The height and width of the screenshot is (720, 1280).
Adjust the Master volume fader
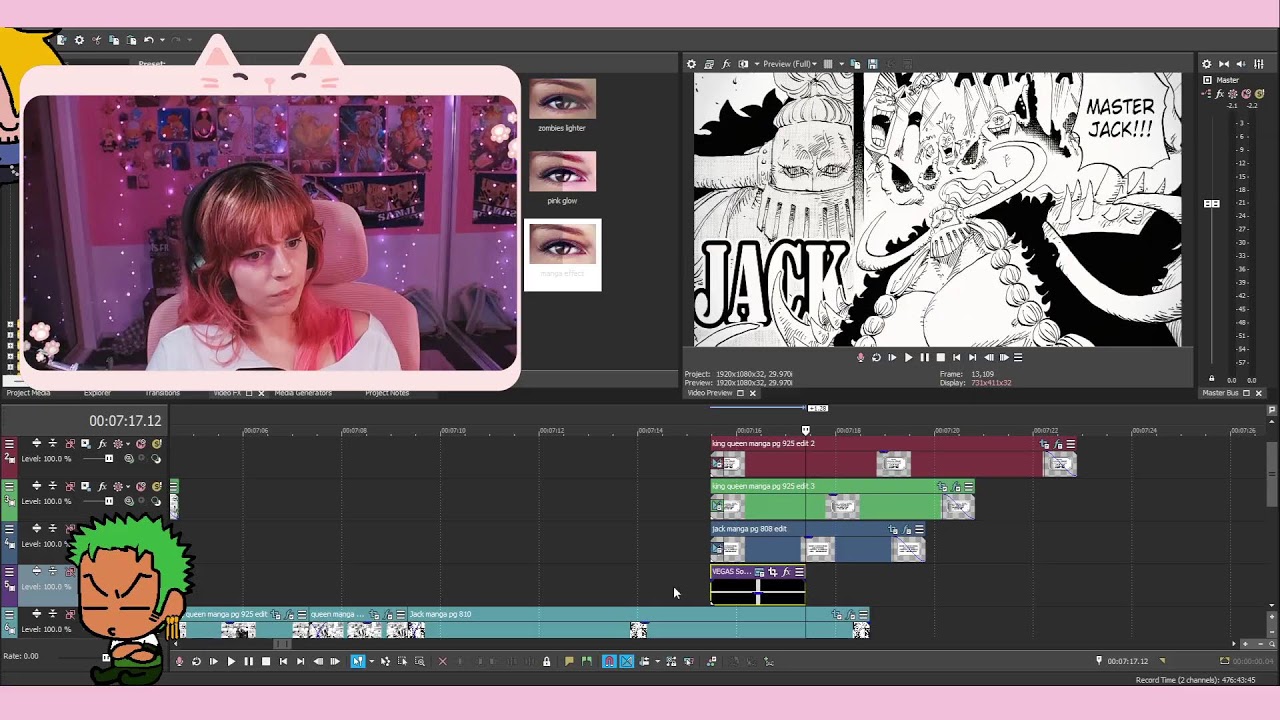coord(1212,204)
